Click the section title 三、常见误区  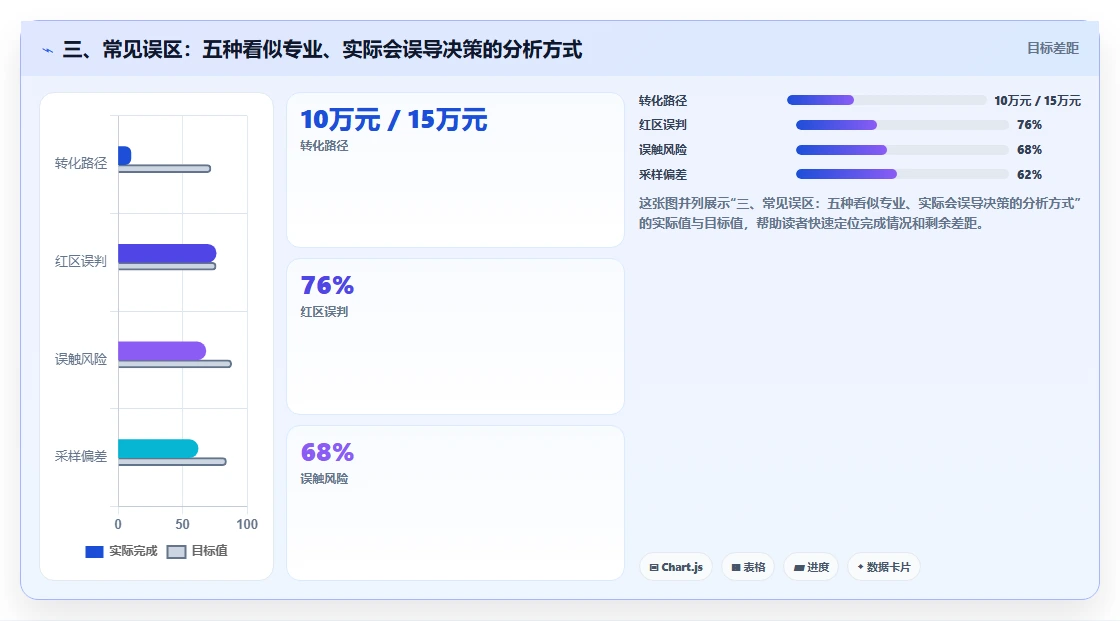[322, 50]
